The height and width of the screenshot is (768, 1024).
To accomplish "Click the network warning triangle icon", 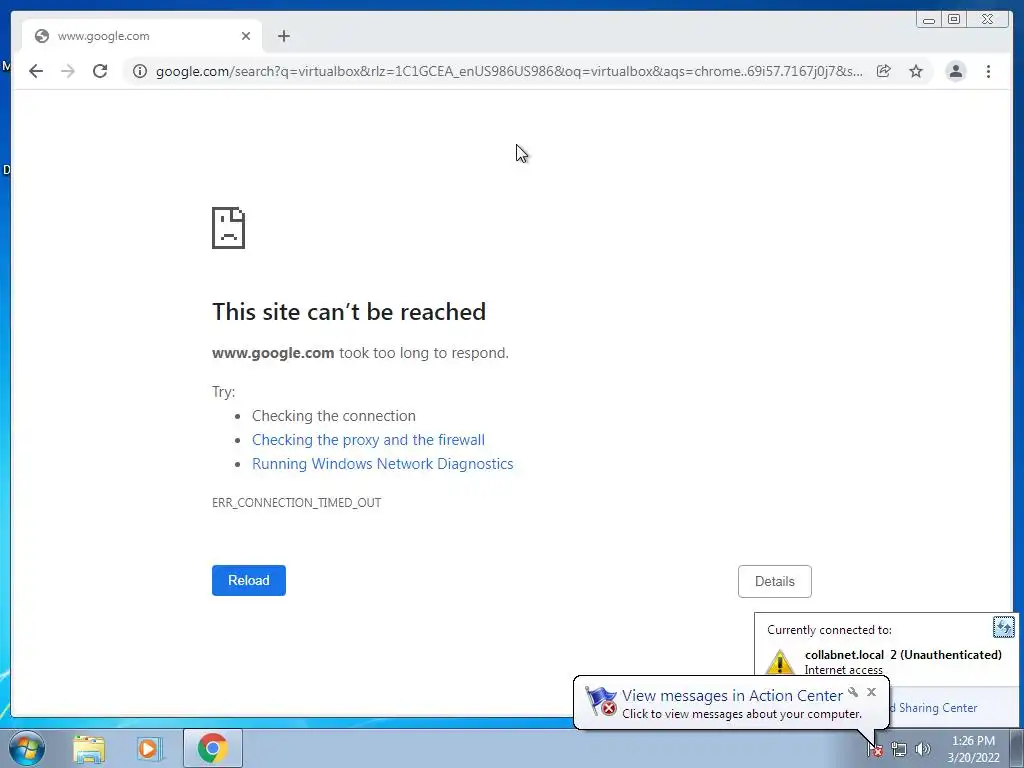I will [779, 662].
